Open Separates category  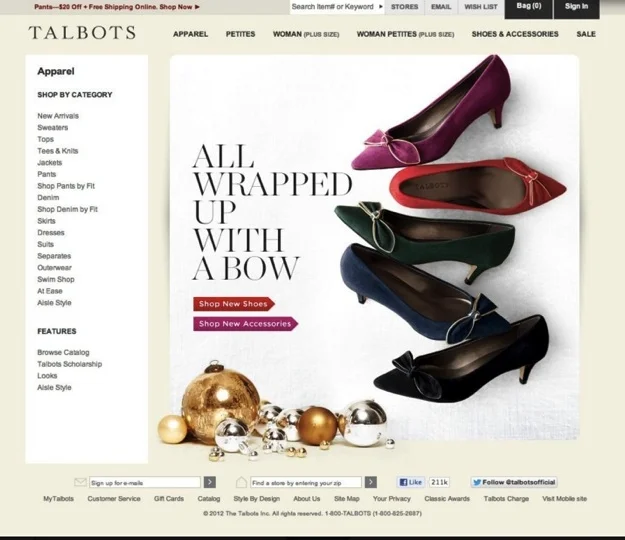coord(54,256)
